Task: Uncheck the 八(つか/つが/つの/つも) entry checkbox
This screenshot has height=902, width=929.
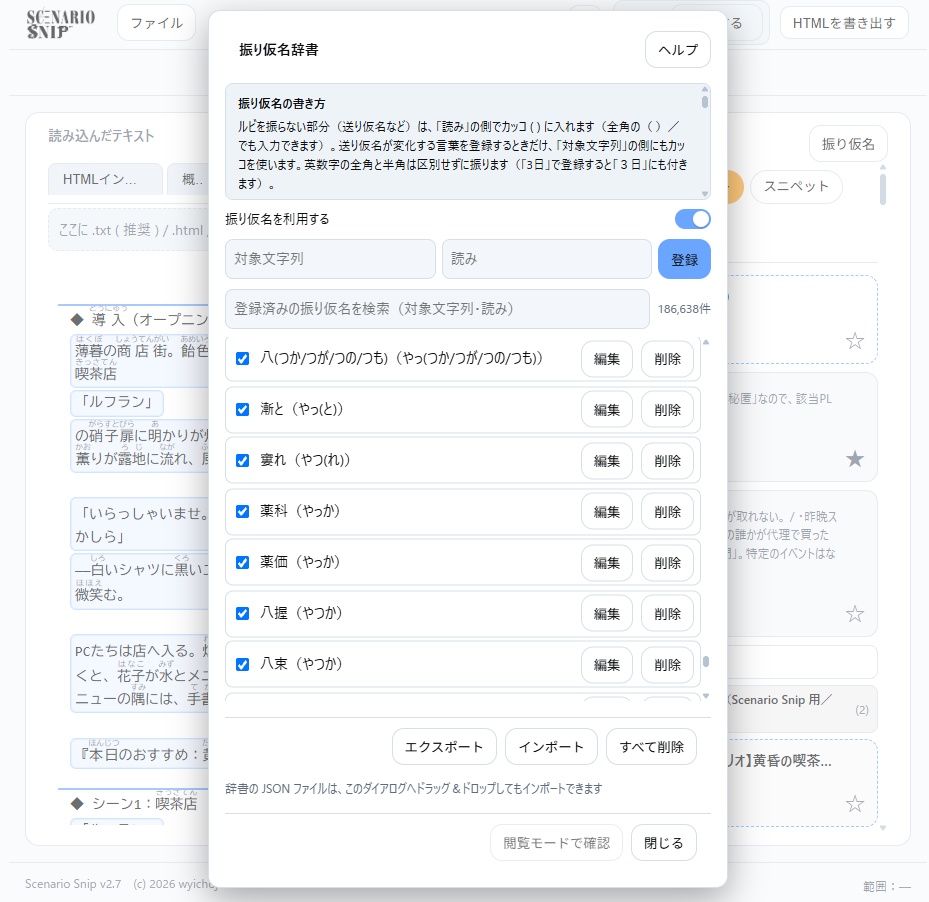Action: click(242, 359)
